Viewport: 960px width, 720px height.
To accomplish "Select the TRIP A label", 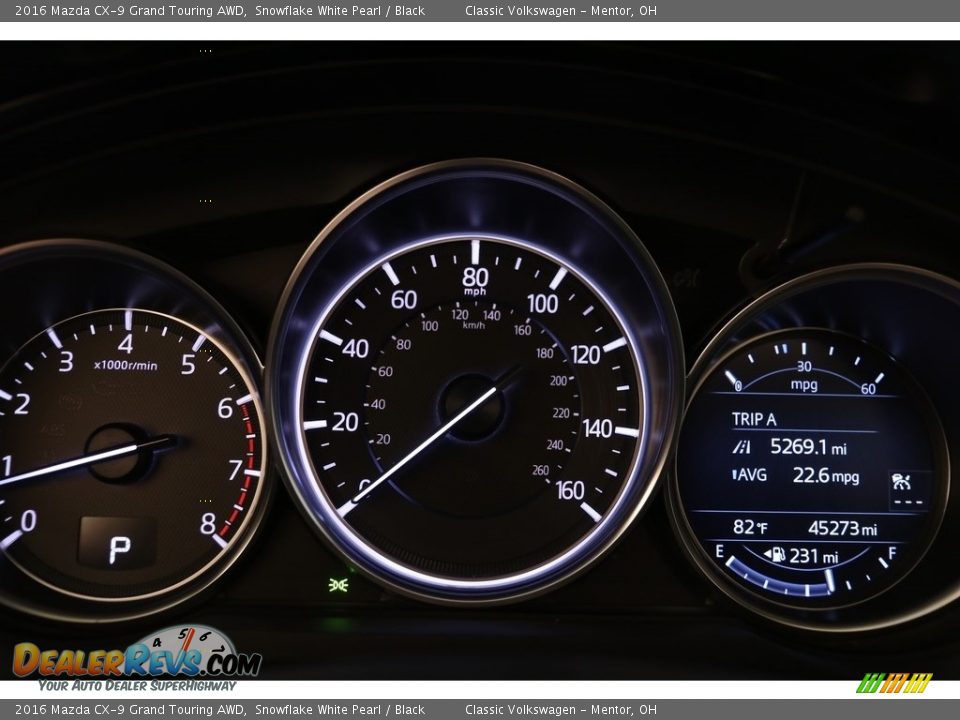I will [754, 419].
